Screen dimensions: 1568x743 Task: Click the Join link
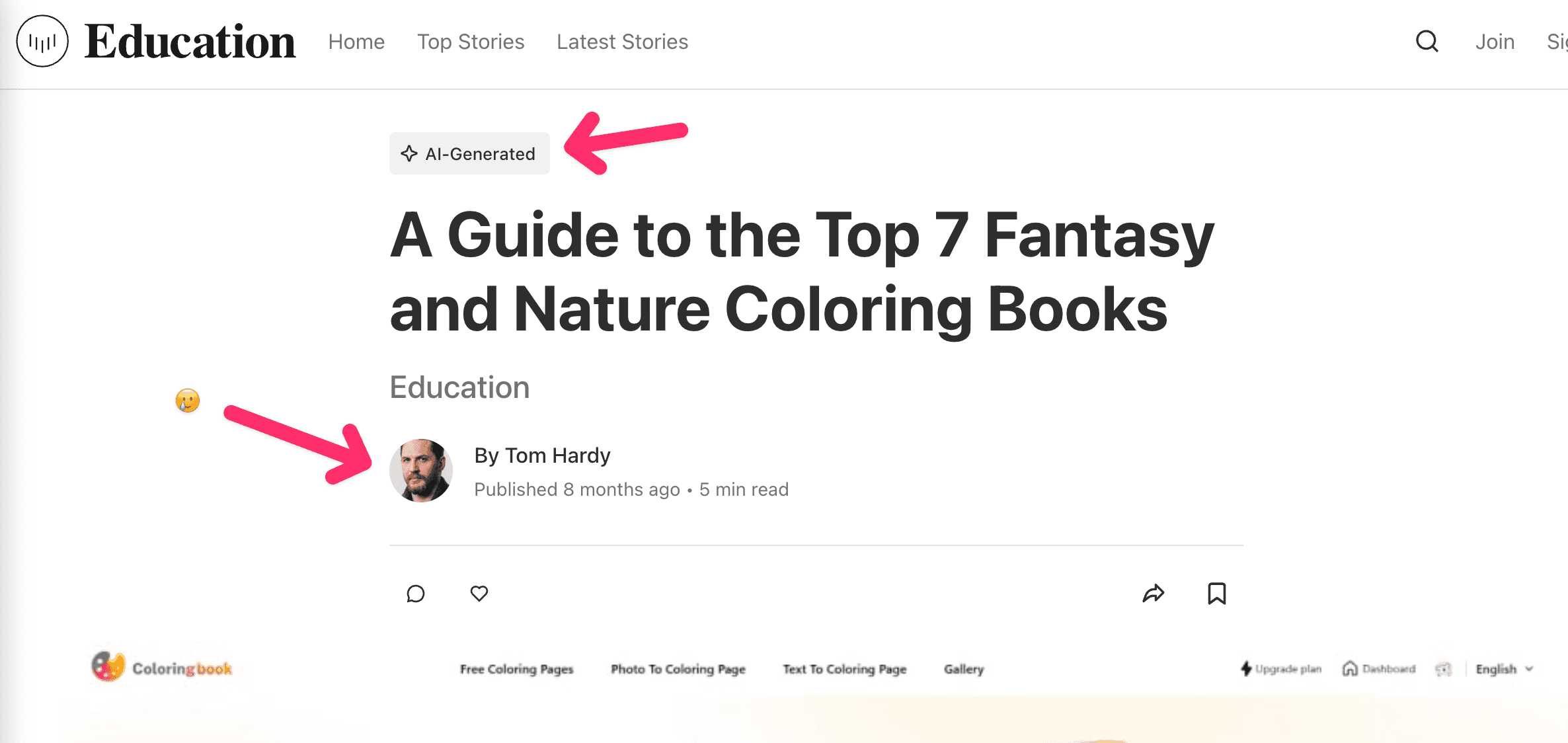1495,42
